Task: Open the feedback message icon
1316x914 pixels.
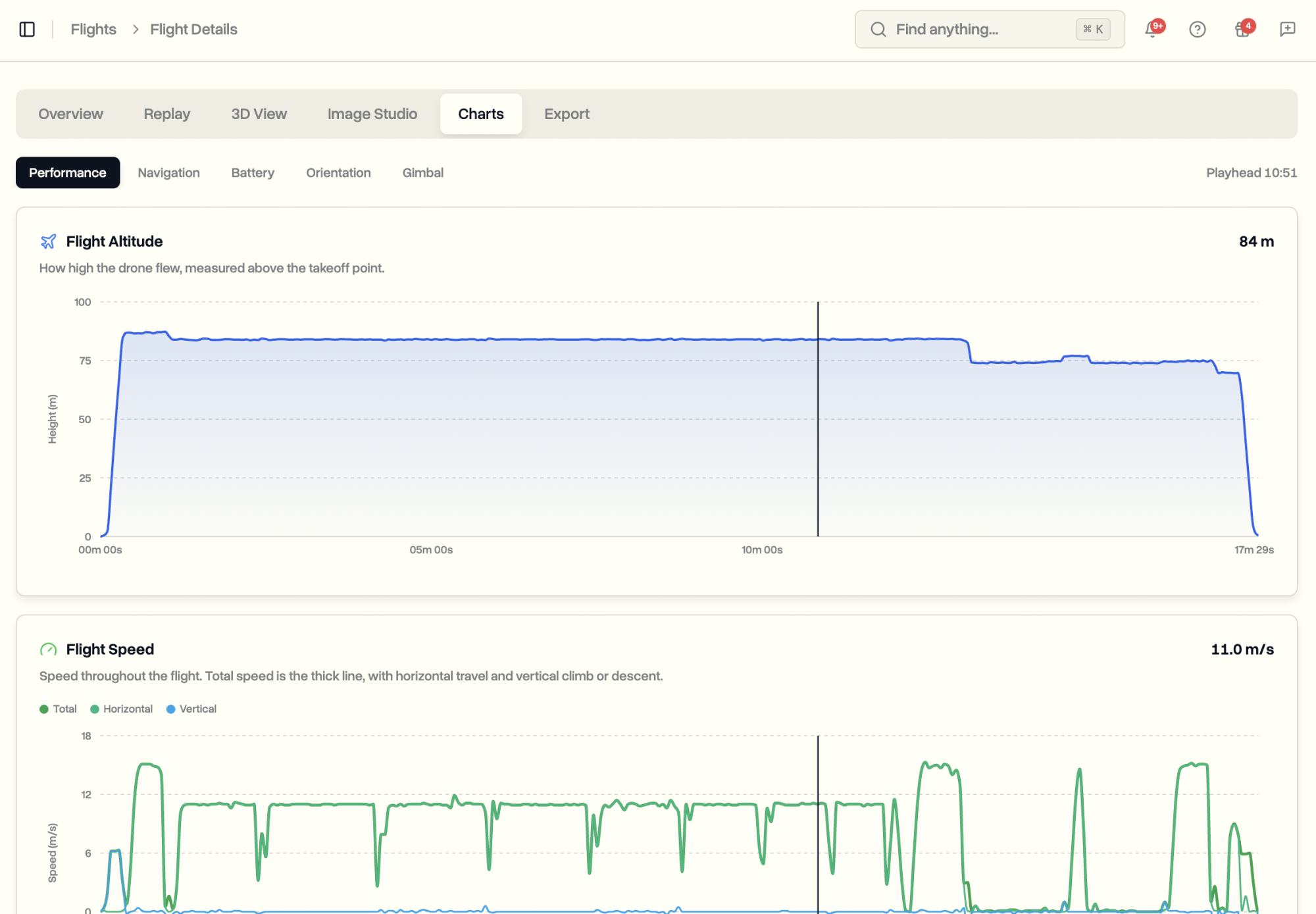Action: tap(1288, 29)
